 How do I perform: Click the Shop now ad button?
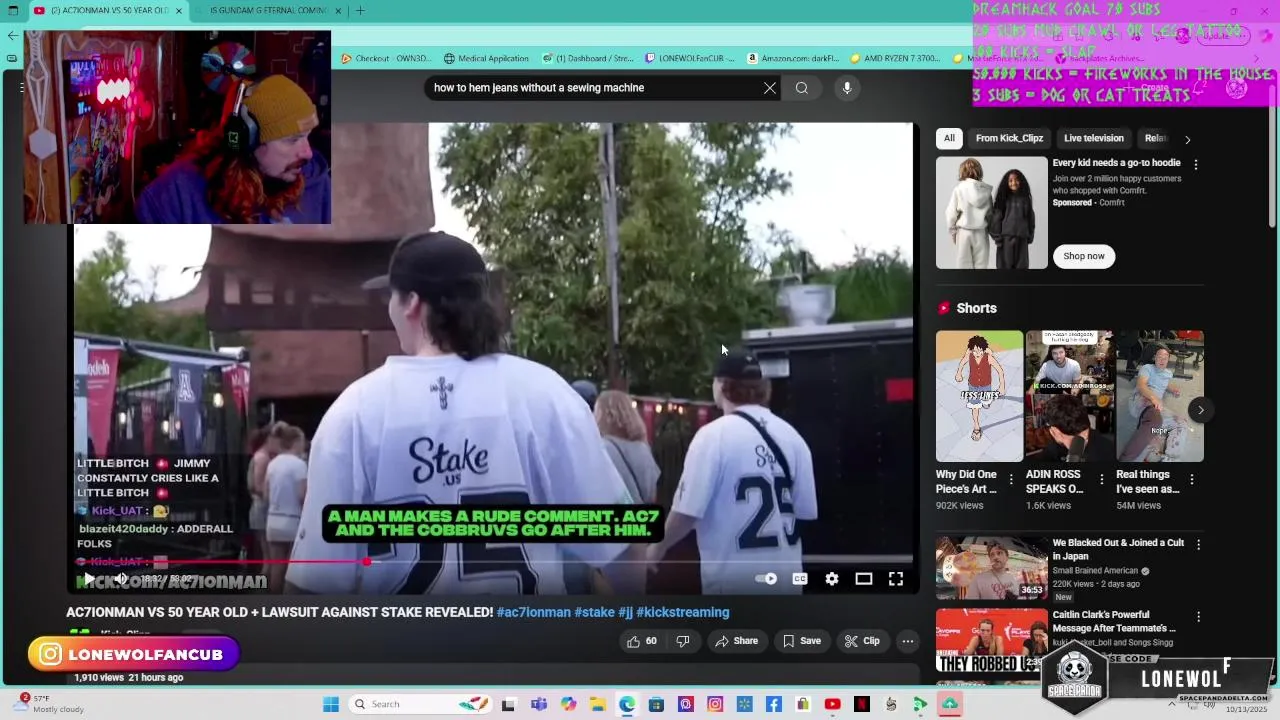tap(1084, 256)
